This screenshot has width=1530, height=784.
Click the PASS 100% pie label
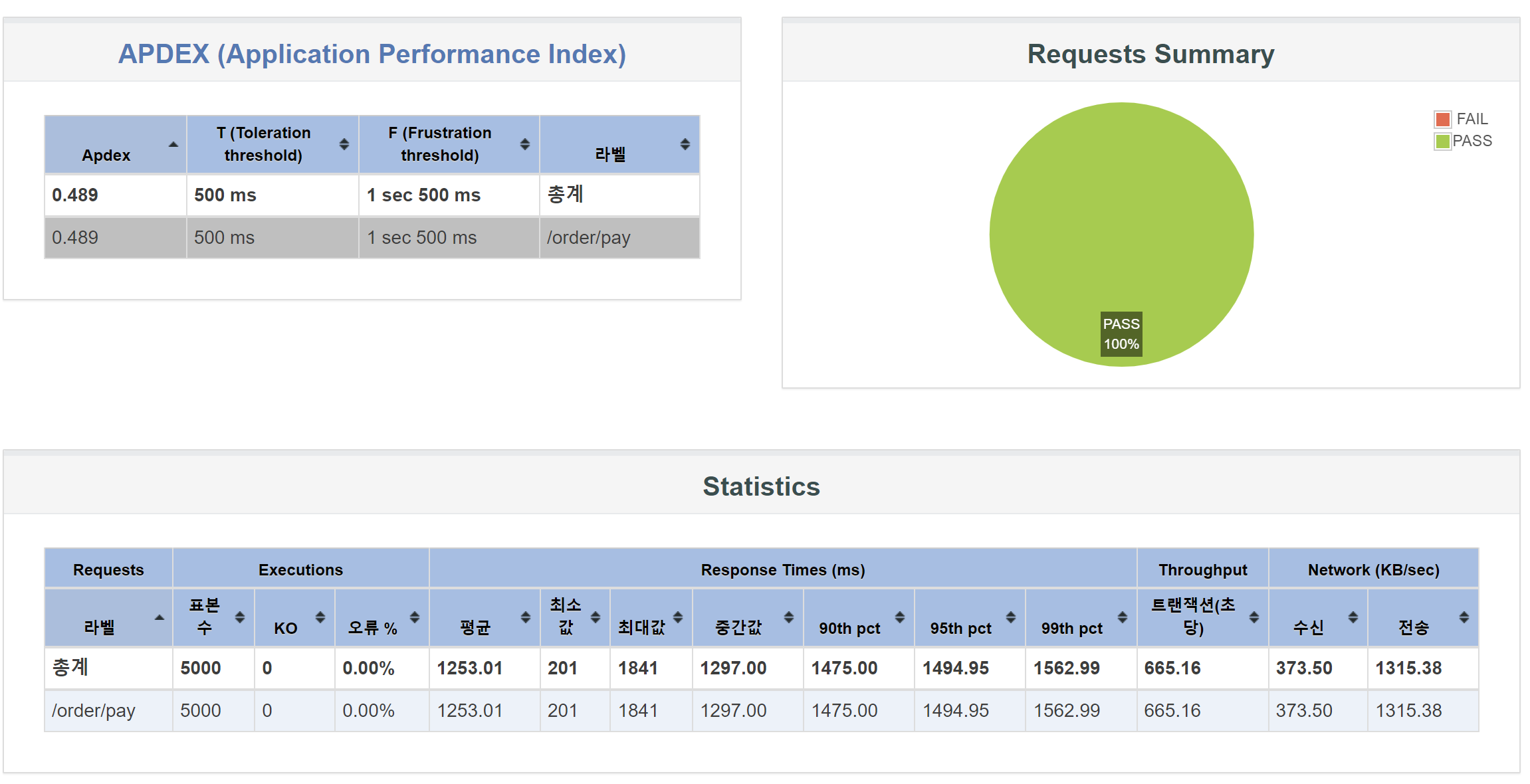(x=1121, y=334)
